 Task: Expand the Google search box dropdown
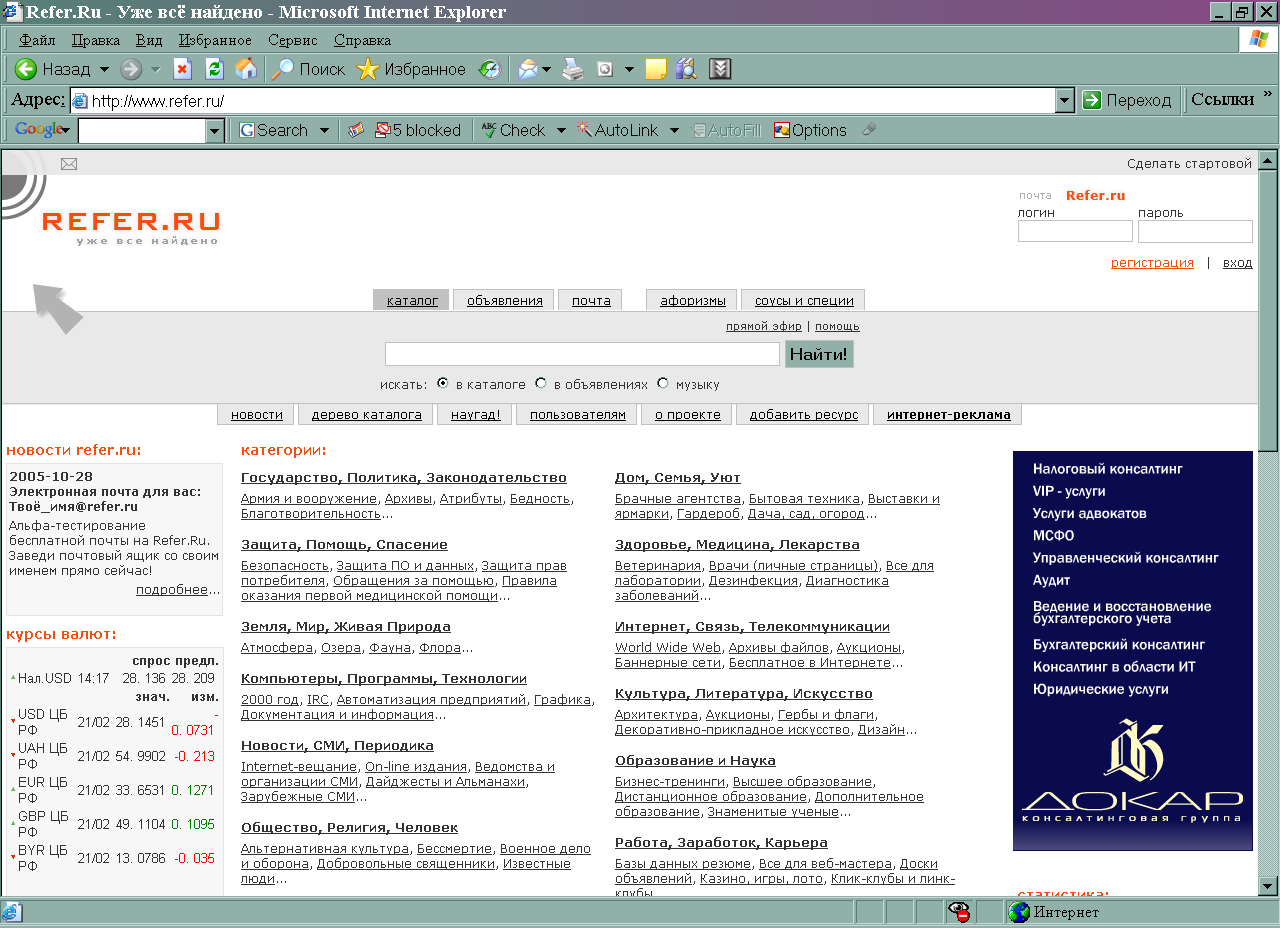(x=215, y=131)
